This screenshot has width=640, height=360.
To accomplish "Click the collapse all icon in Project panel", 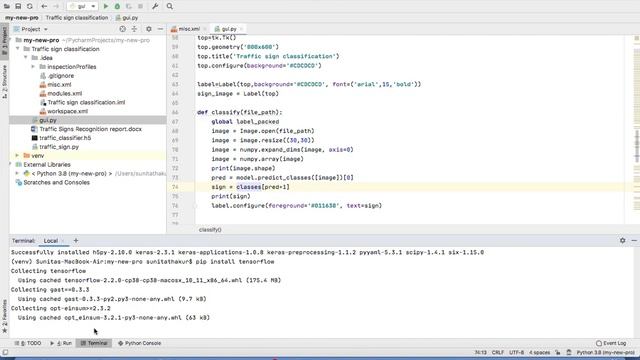I will tap(134, 29).
